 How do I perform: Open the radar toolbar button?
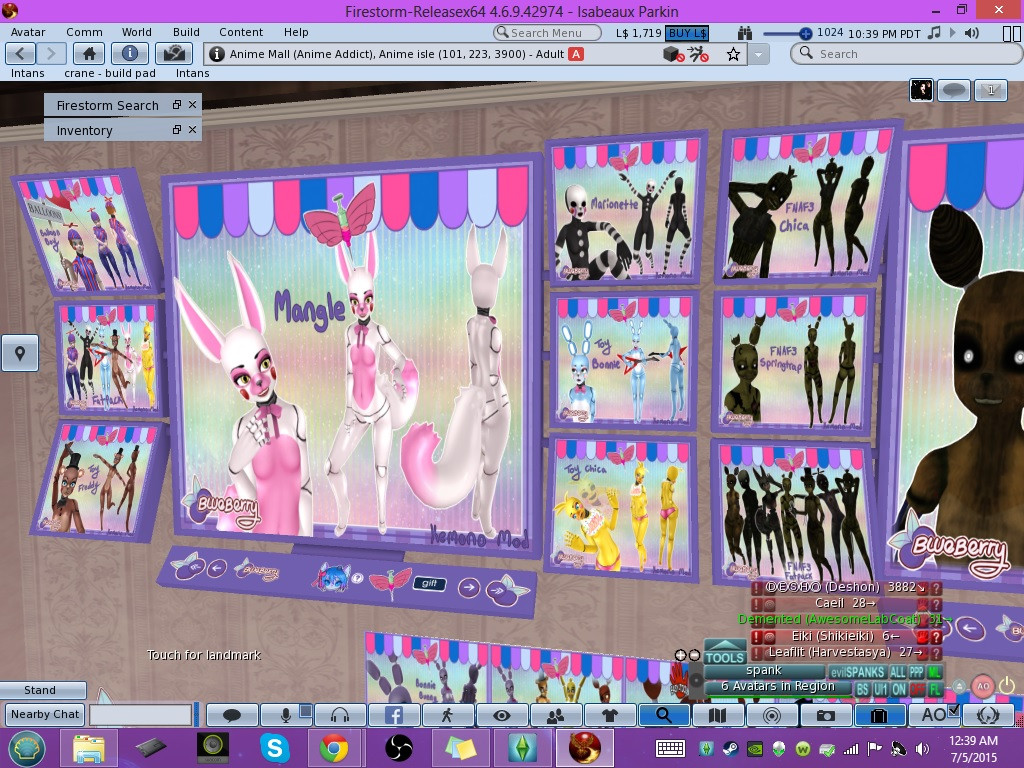pyautogui.click(x=771, y=715)
